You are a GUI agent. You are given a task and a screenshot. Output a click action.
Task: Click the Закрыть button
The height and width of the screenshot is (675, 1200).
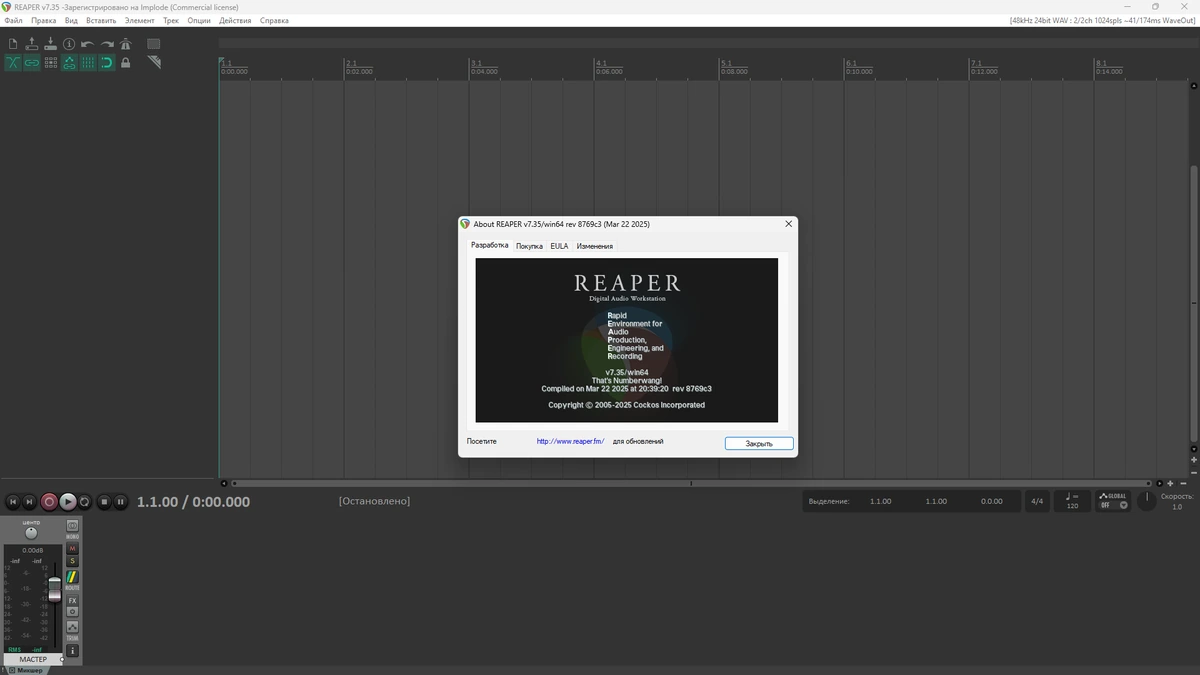coord(759,443)
